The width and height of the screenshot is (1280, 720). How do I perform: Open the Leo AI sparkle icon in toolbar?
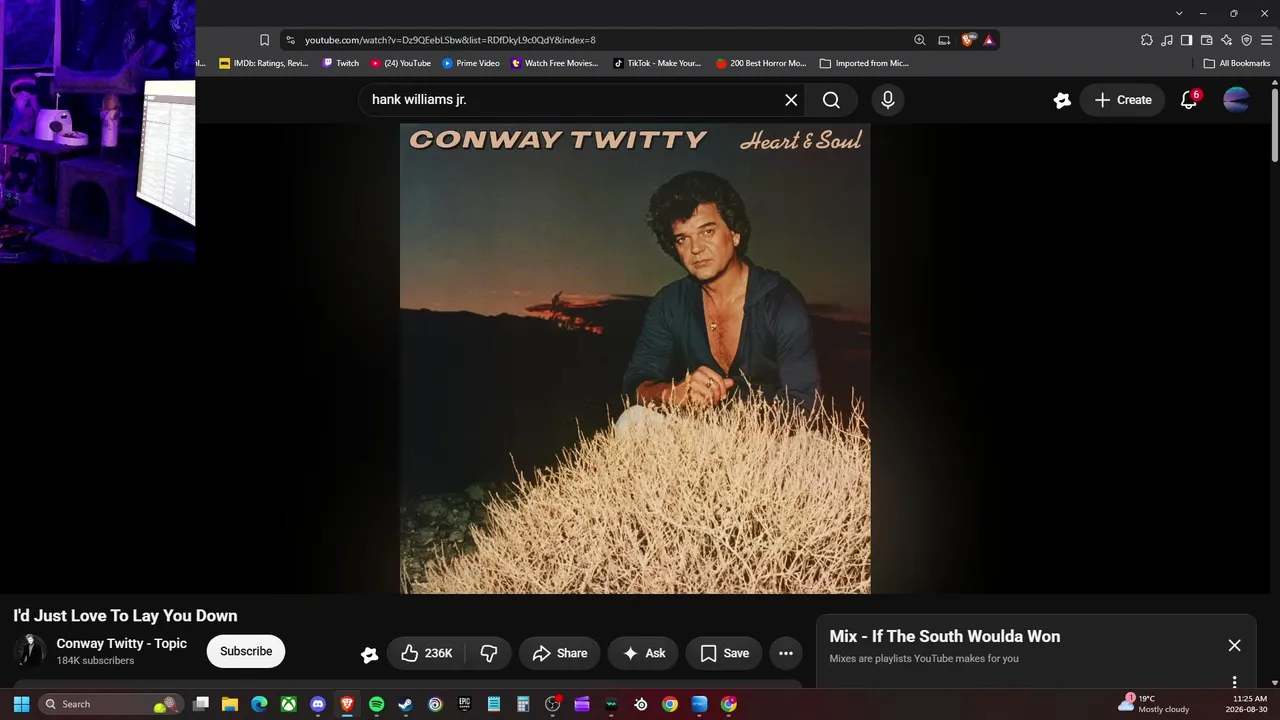tap(1226, 40)
